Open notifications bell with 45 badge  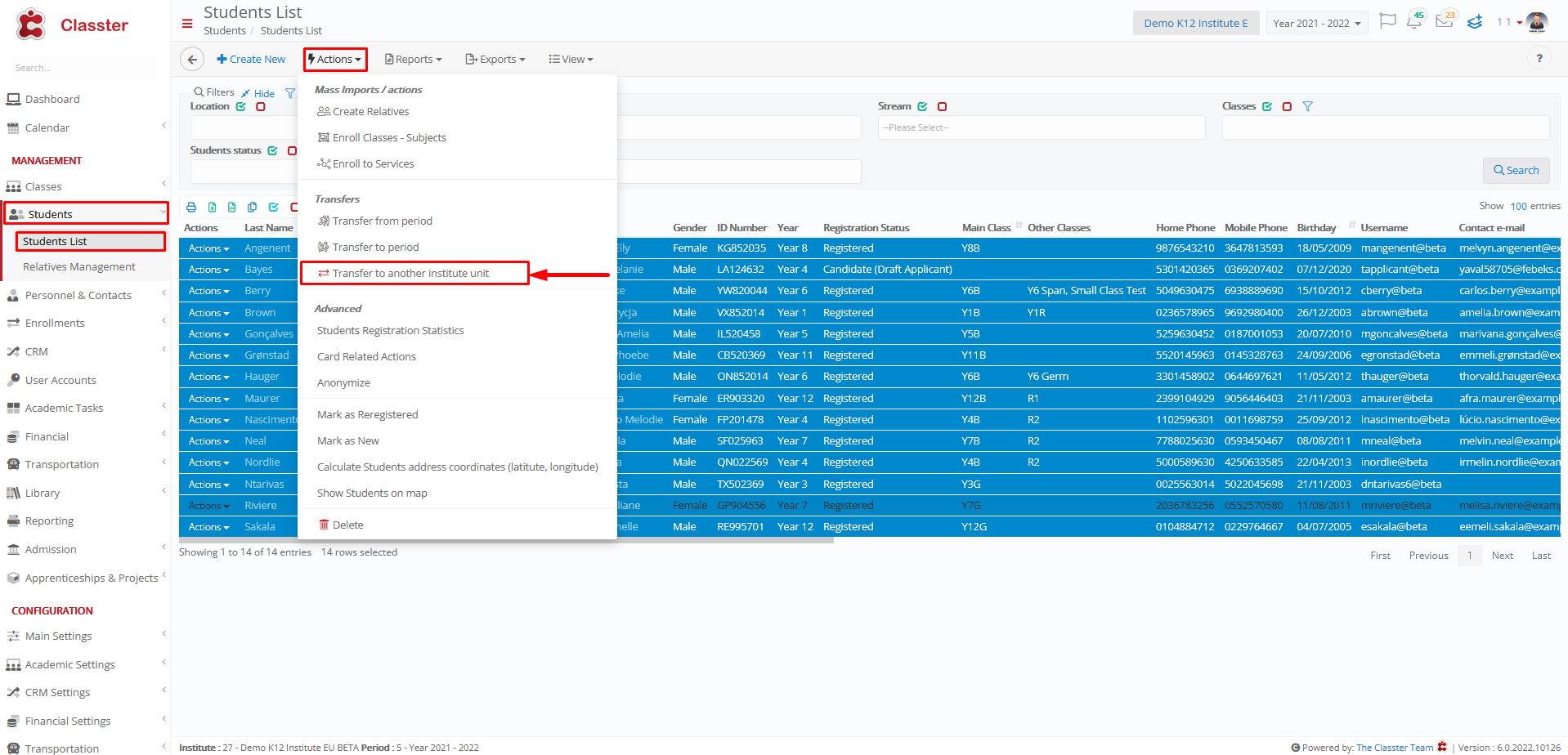pyautogui.click(x=1415, y=20)
